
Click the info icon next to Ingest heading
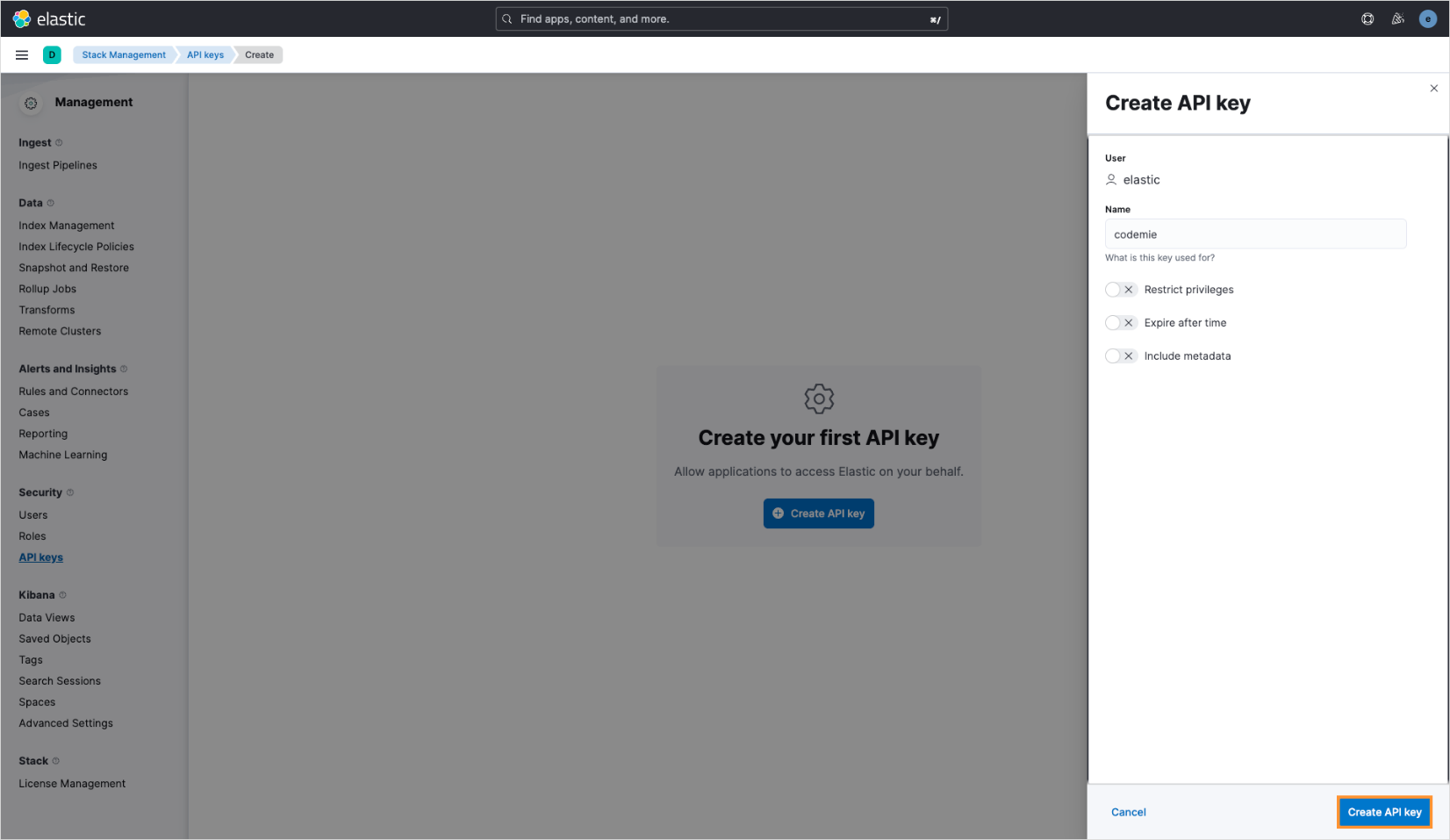coord(58,142)
